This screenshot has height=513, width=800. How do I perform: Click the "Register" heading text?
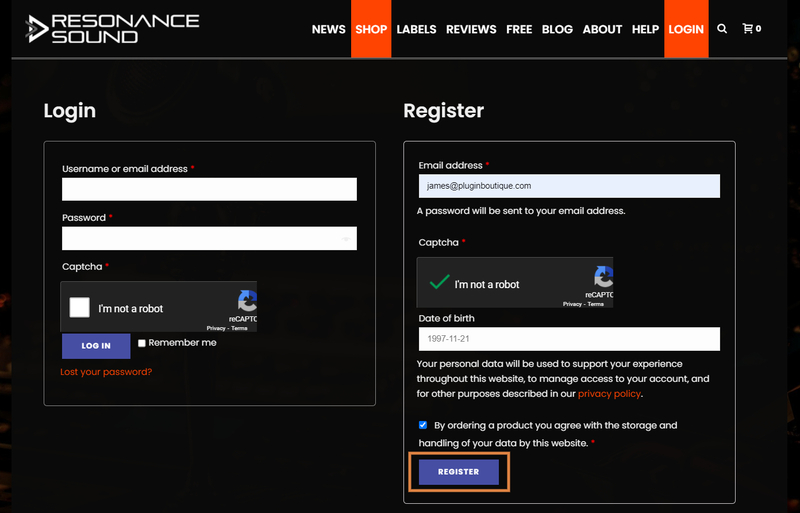[443, 111]
